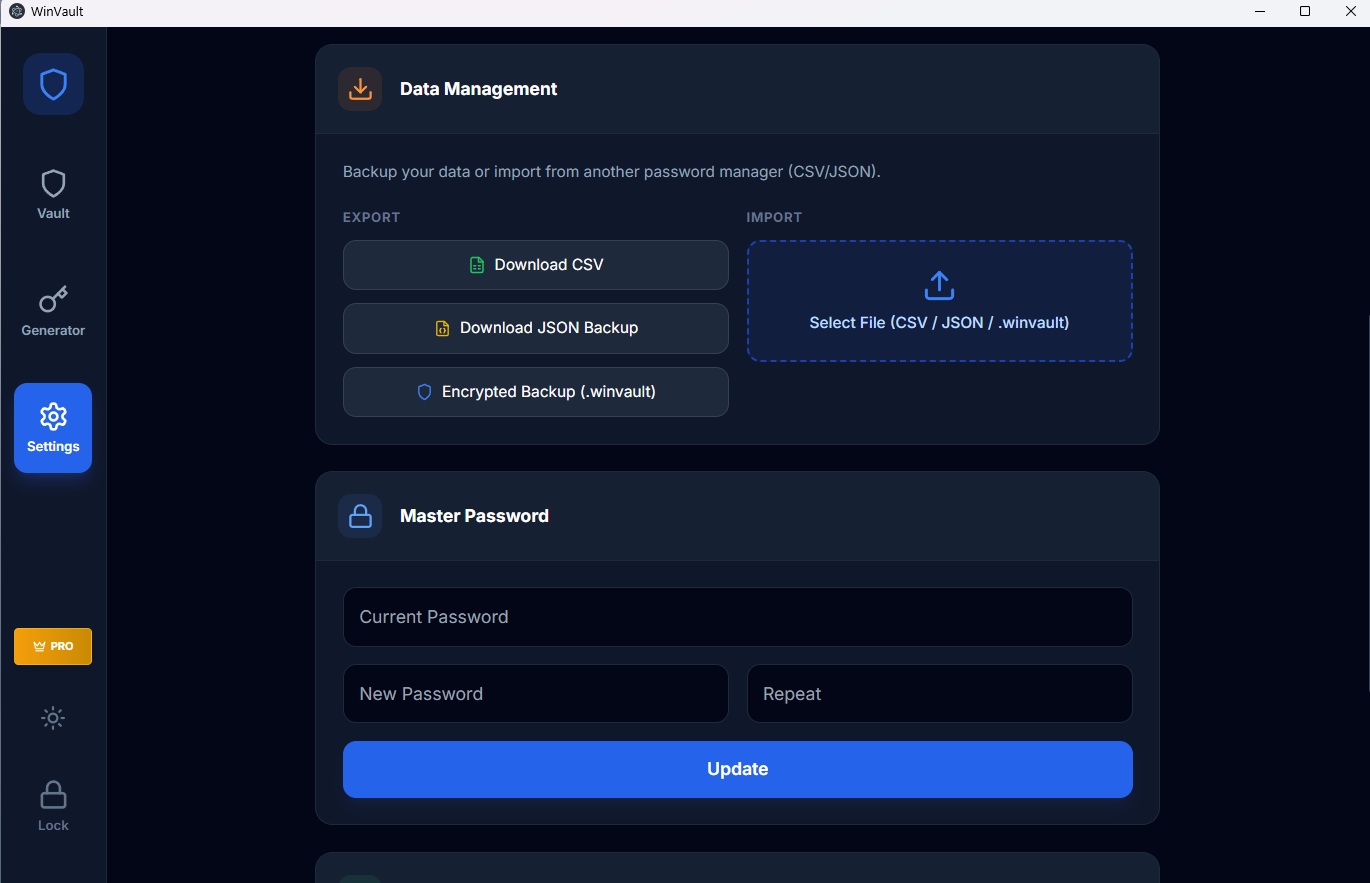Screen dimensions: 1370x883
Task: Toggle light theme with sun icon
Action: 53,718
